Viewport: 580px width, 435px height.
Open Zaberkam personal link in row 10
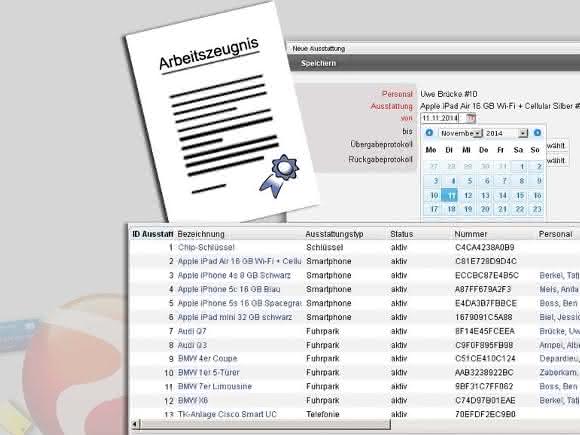[x=559, y=372]
